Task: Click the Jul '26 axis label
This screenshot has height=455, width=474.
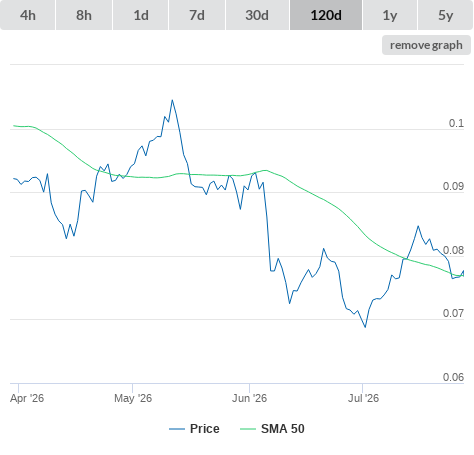Action: 363,398
